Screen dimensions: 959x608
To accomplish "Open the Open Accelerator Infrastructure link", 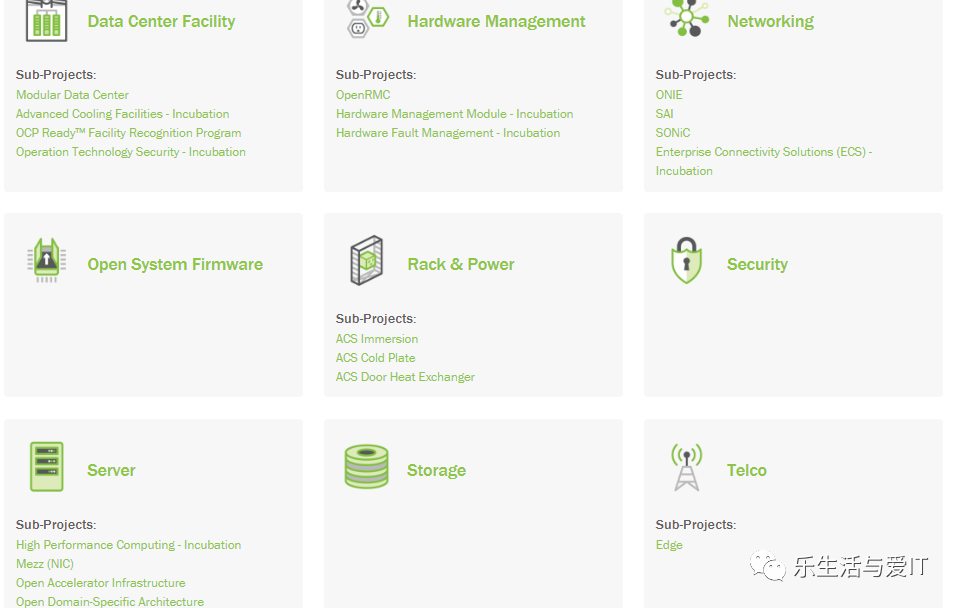I will pyautogui.click(x=100, y=583).
